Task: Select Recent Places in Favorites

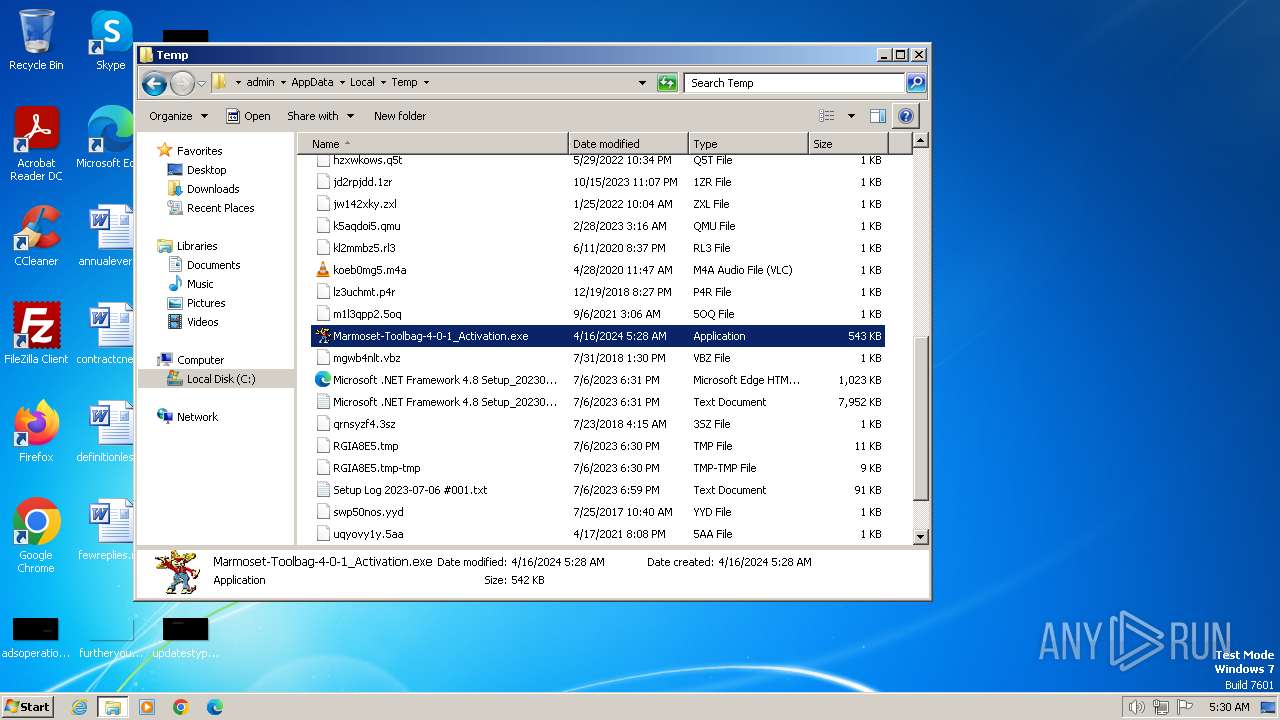Action: [x=220, y=208]
